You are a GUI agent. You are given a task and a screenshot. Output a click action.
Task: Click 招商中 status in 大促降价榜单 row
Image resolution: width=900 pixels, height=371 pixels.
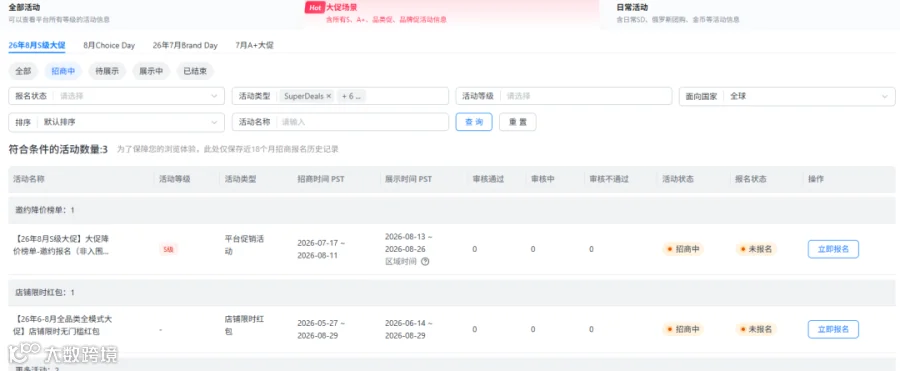click(x=683, y=249)
